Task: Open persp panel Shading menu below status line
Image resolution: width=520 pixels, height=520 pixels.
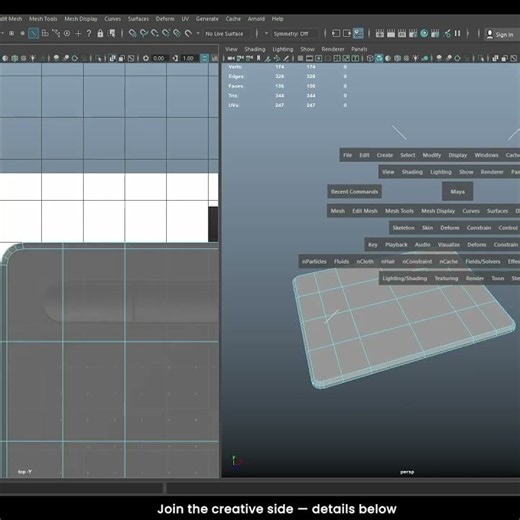Action: click(x=255, y=49)
